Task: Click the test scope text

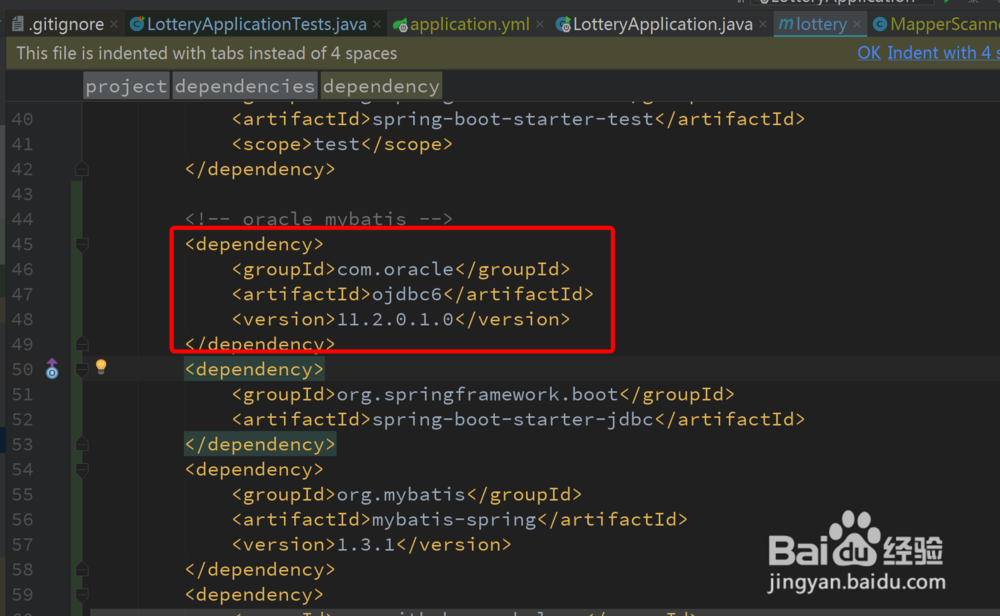Action: [337, 144]
